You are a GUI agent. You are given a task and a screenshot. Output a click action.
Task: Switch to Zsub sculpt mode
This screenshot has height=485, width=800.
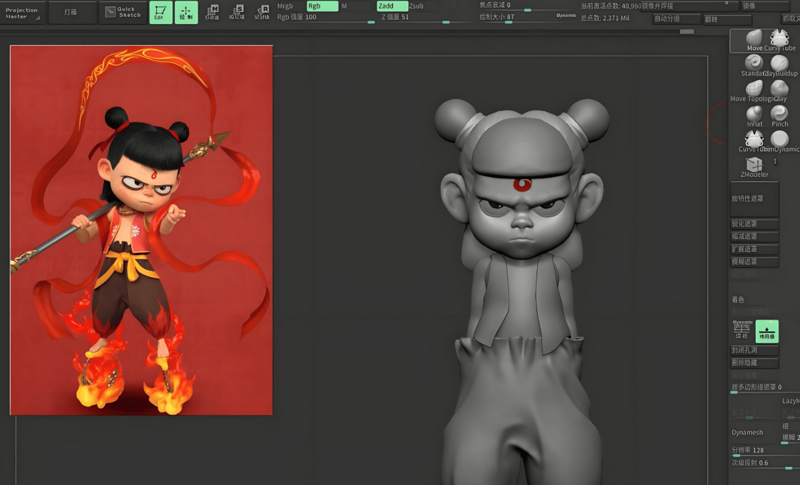click(417, 6)
